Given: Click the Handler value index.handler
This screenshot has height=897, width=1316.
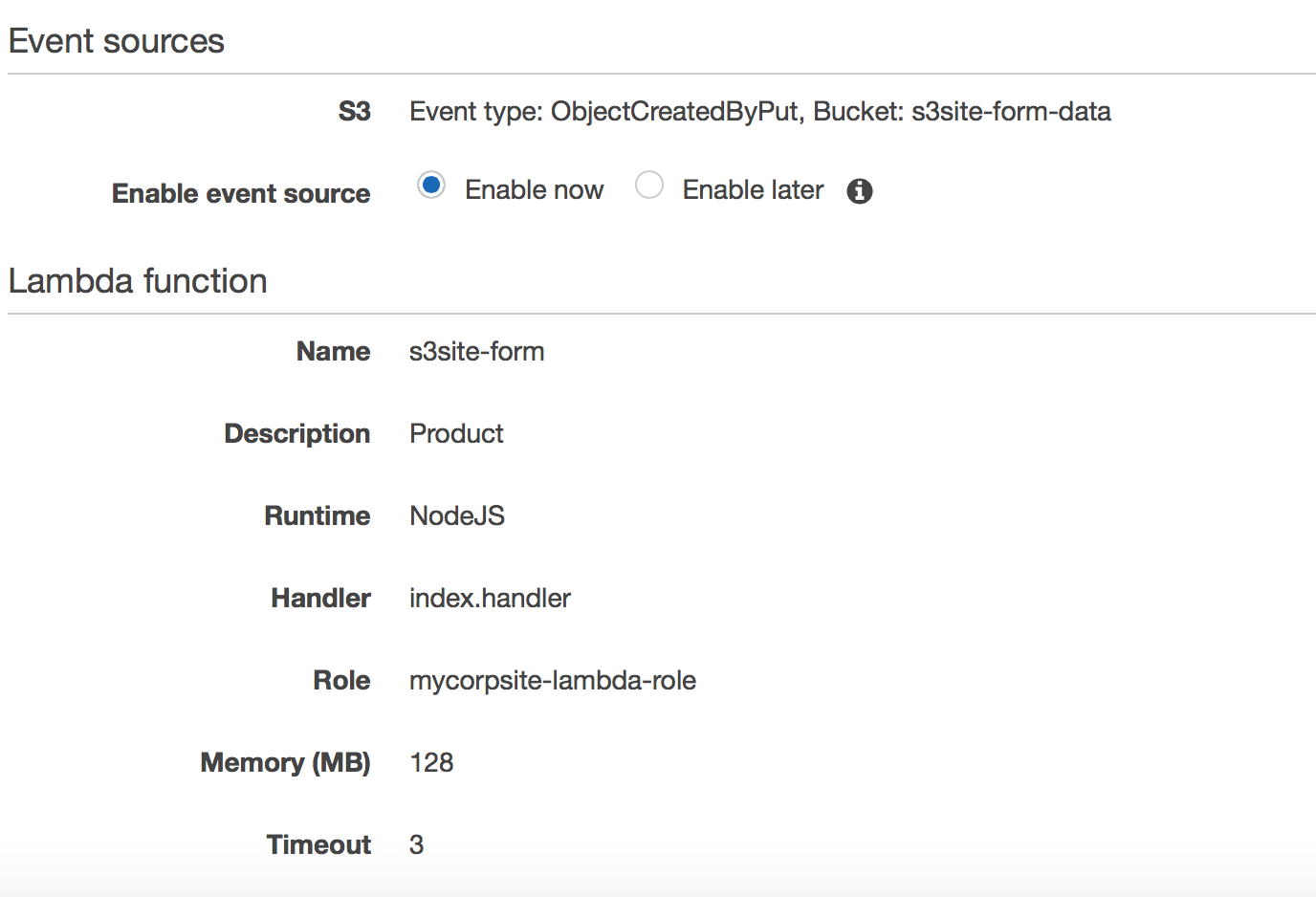Looking at the screenshot, I should pyautogui.click(x=490, y=599).
